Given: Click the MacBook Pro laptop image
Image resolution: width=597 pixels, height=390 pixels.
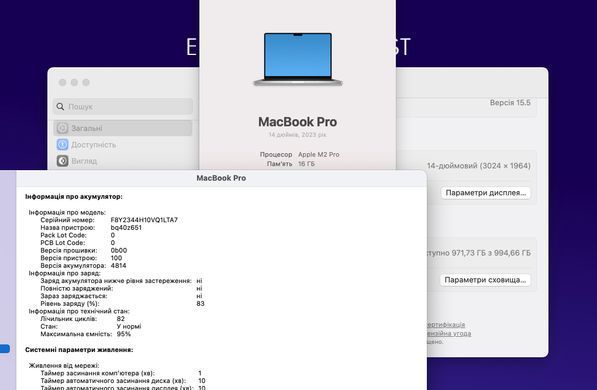Looking at the screenshot, I should click(x=298, y=59).
